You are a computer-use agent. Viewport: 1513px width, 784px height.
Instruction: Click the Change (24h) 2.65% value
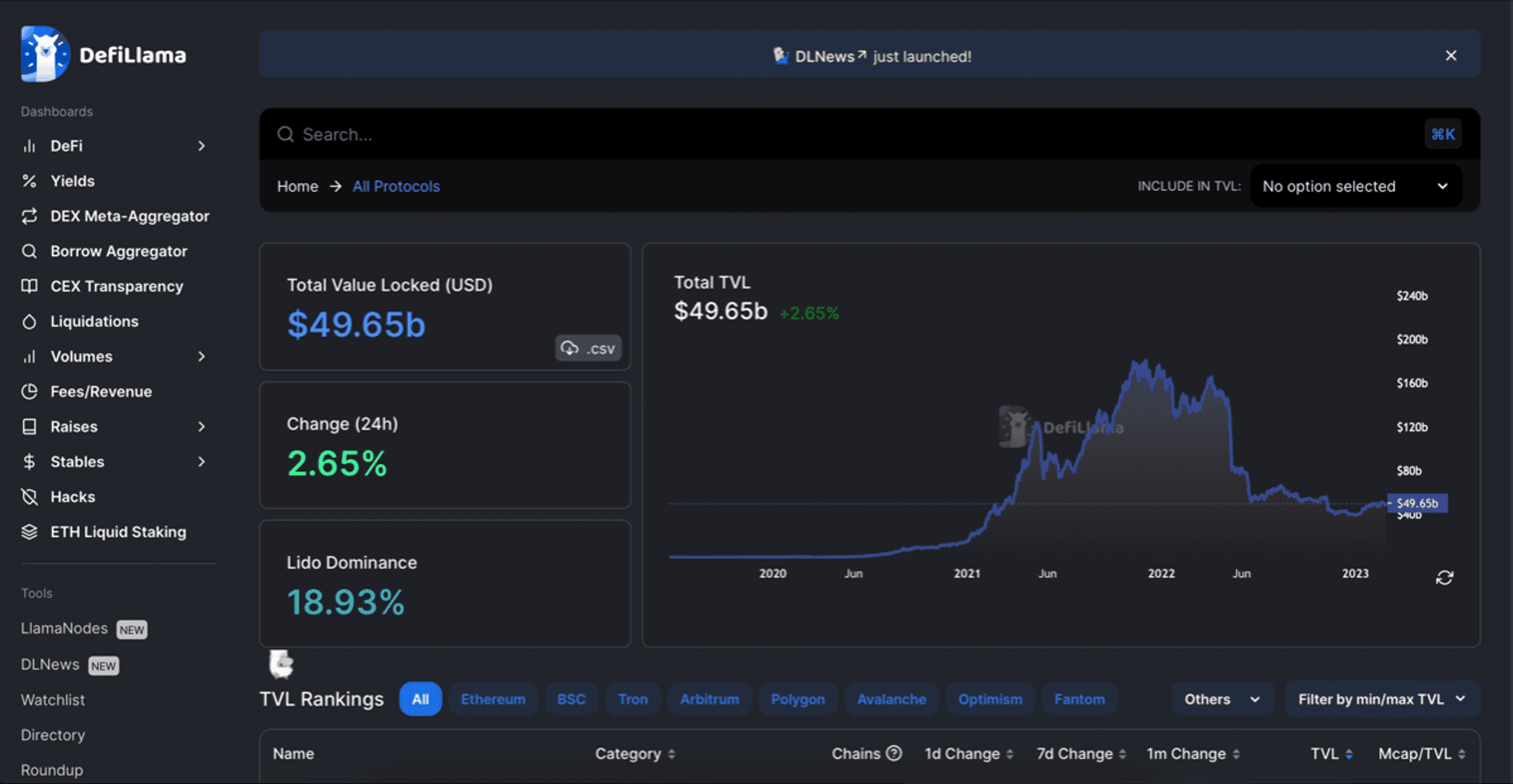[x=337, y=463]
